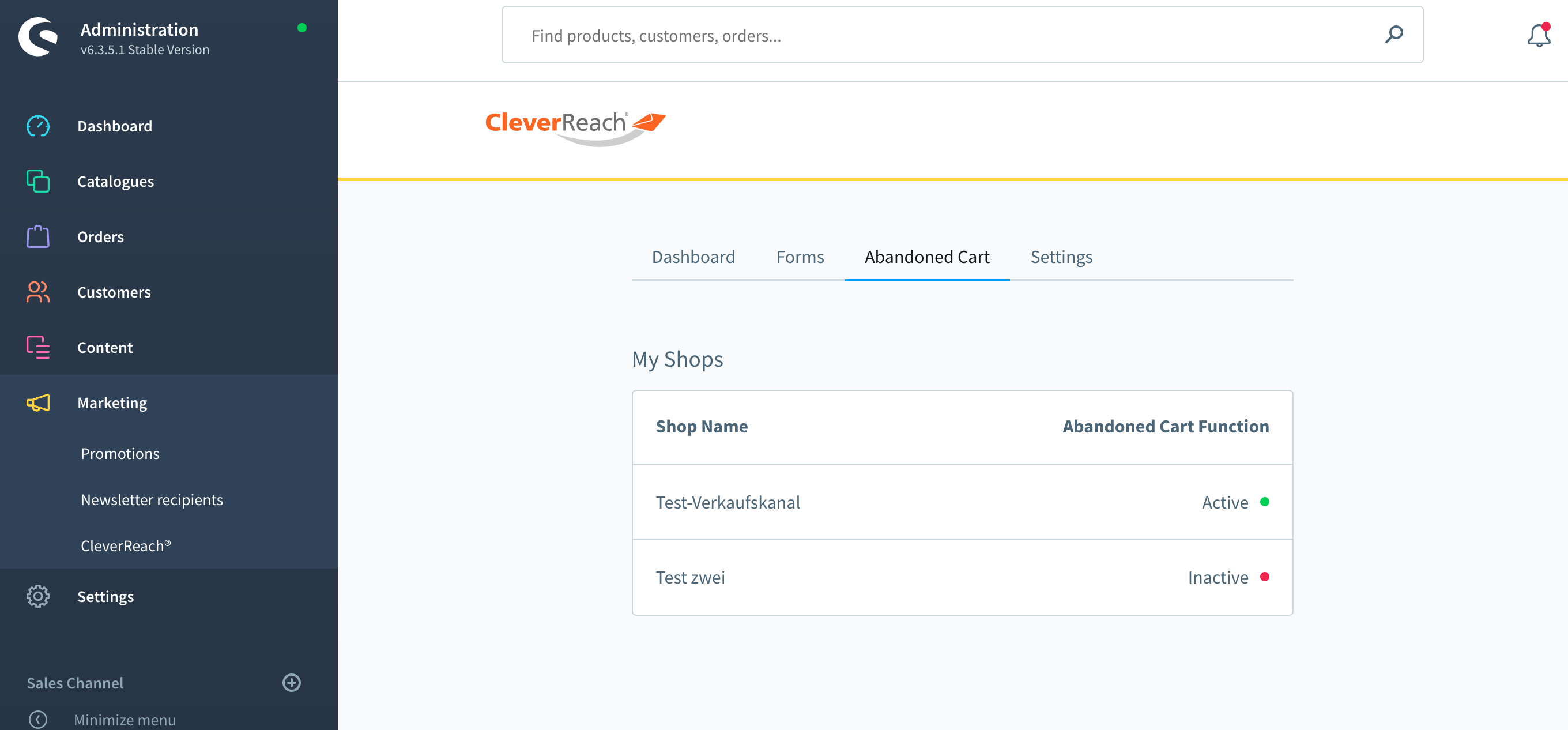Click the Orders shopping bag icon
Screen dimensions: 1568x730
37,237
